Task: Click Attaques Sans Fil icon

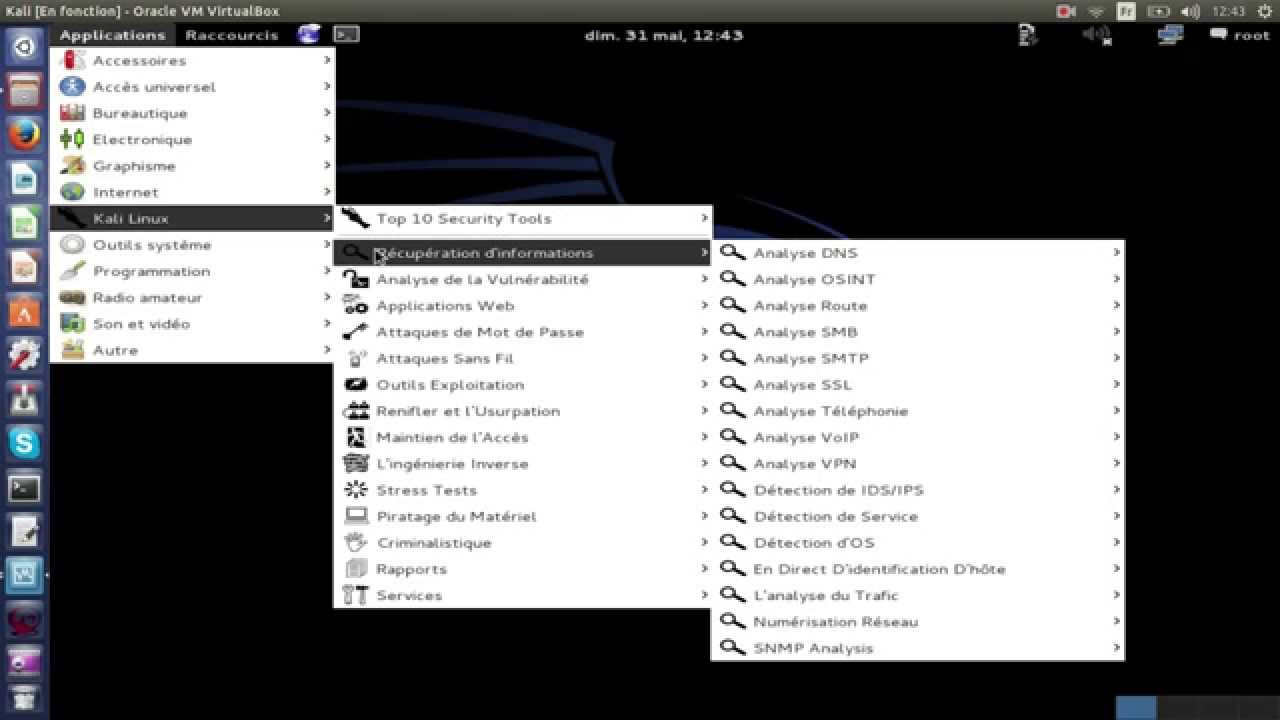Action: pos(356,358)
